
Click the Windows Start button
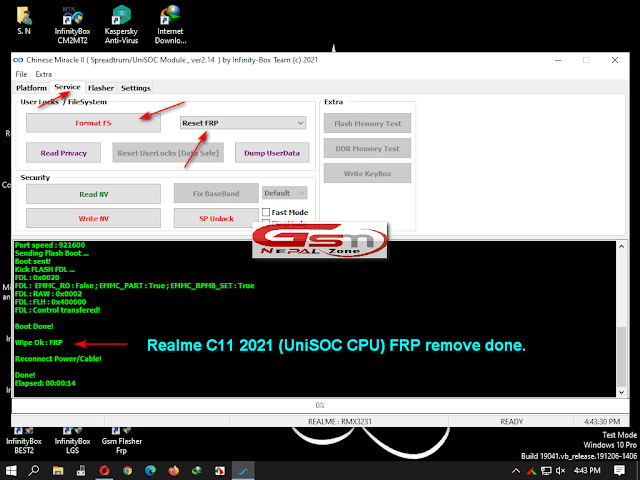coord(11,471)
